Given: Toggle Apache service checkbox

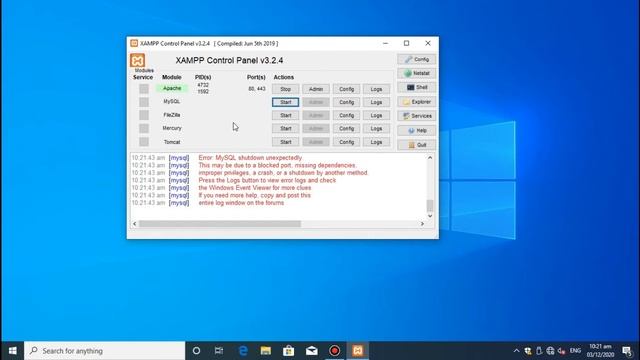Looking at the screenshot, I should click(144, 89).
